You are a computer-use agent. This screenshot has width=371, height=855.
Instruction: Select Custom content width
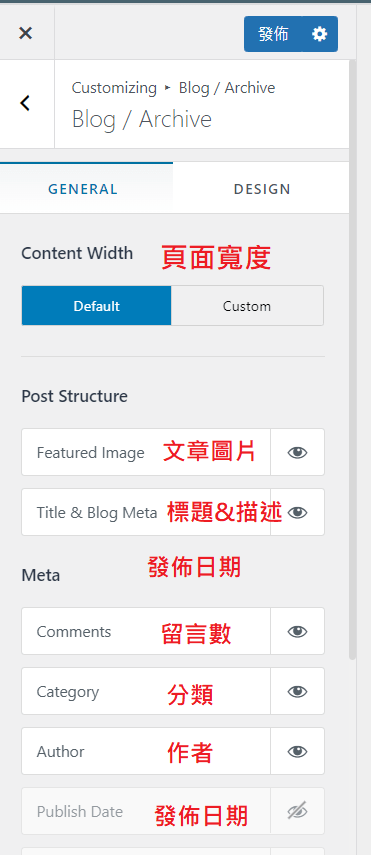click(247, 306)
